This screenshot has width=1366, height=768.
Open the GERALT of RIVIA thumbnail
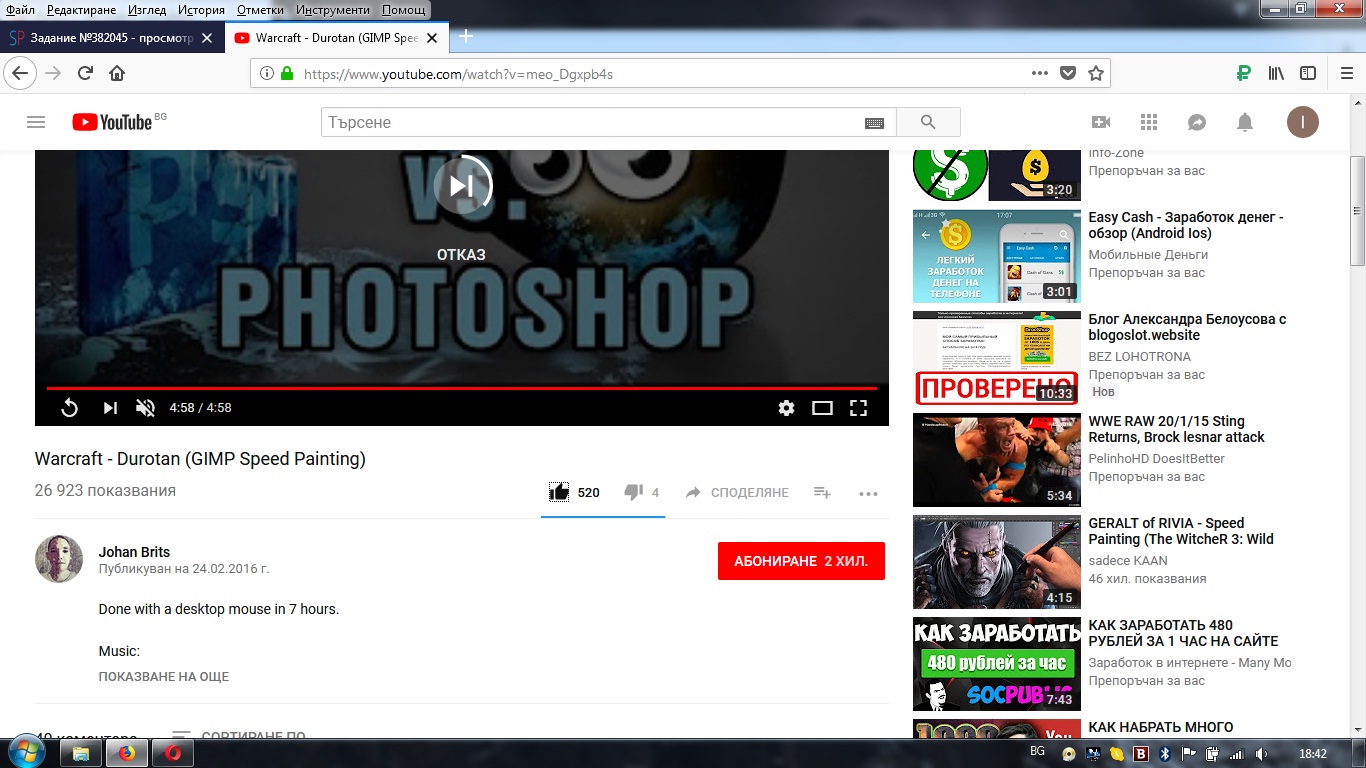tap(997, 562)
